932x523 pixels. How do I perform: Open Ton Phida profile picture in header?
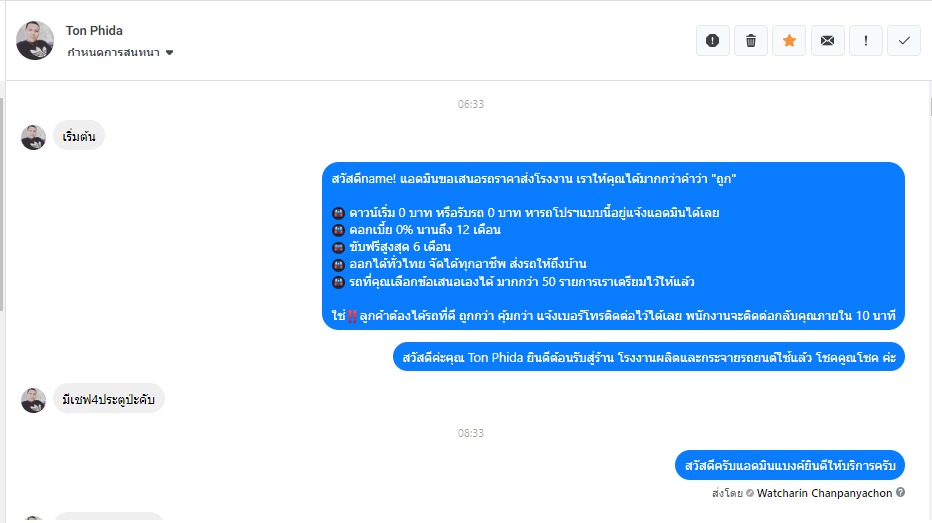click(34, 40)
